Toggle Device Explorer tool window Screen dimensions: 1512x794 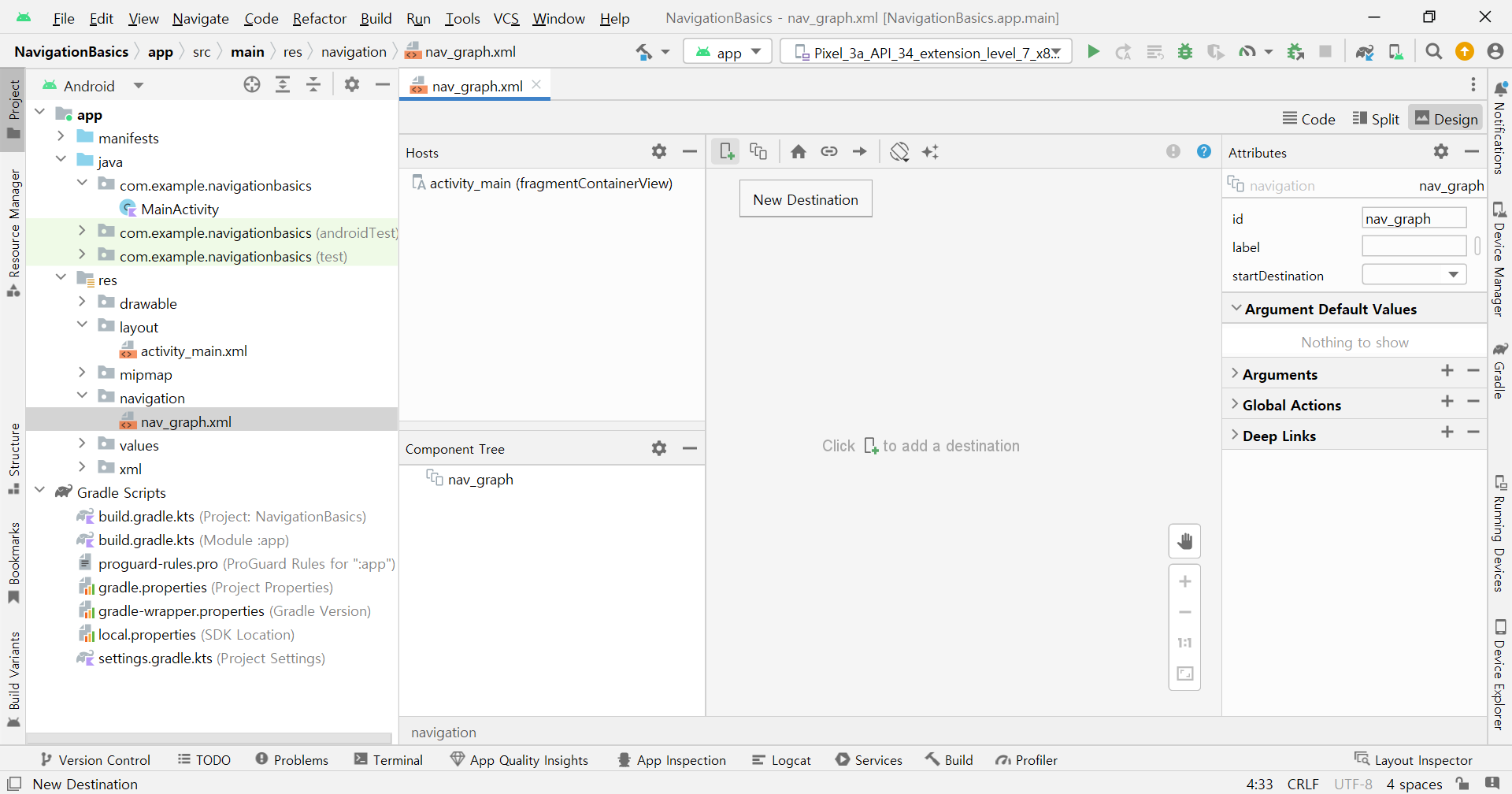coord(1499,673)
